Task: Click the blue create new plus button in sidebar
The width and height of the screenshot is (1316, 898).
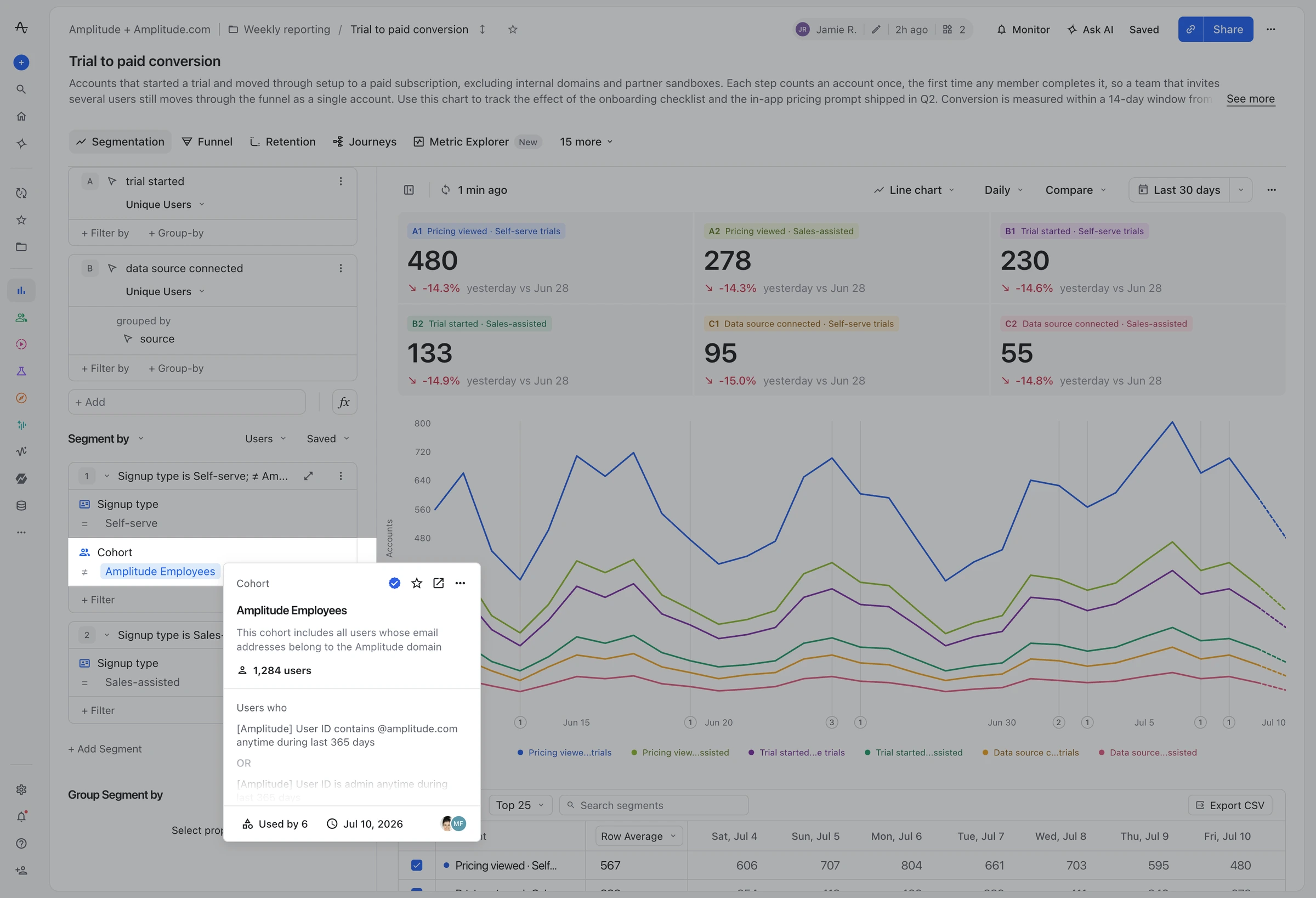Action: (x=21, y=63)
